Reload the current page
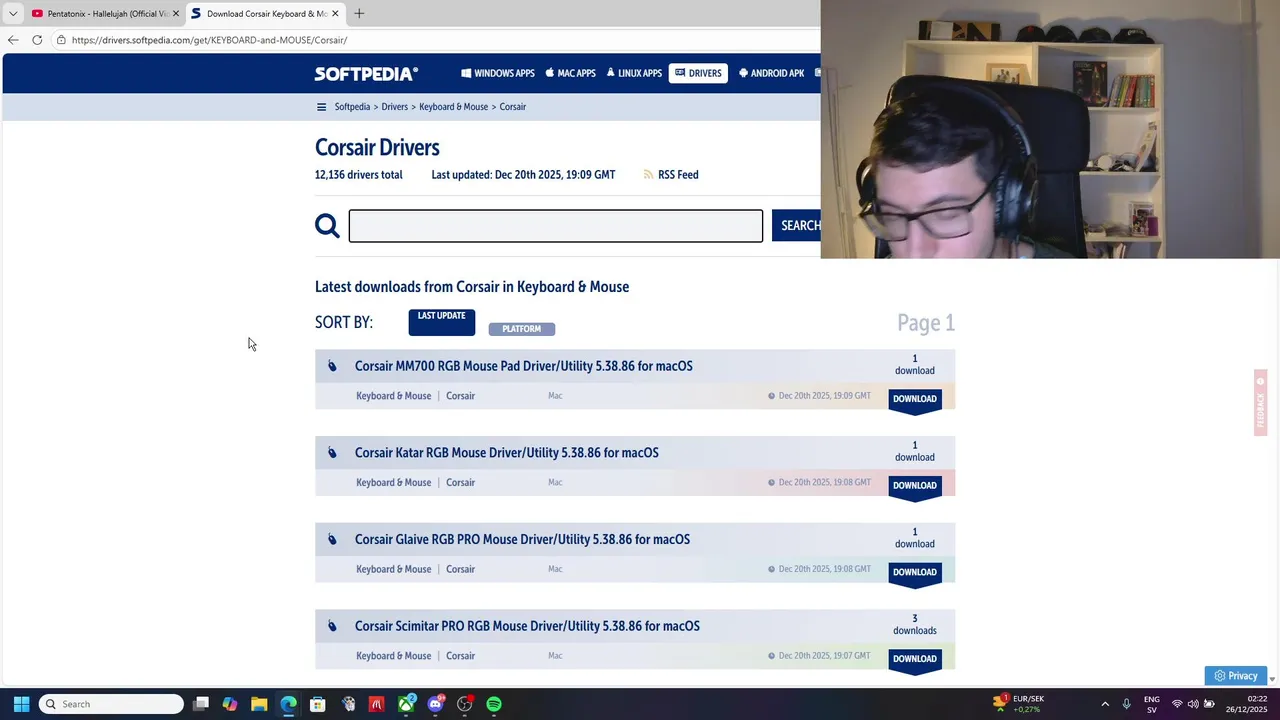 (x=37, y=40)
